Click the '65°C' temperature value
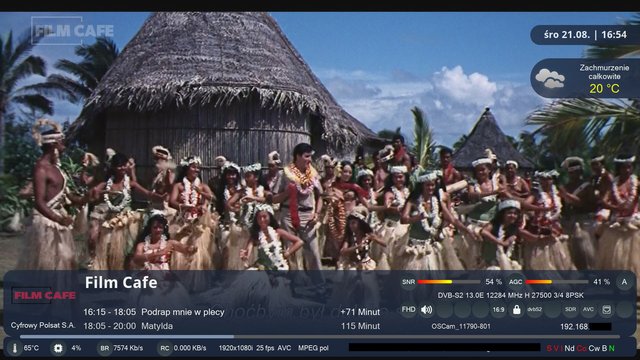The width and height of the screenshot is (640, 360). coord(31,348)
